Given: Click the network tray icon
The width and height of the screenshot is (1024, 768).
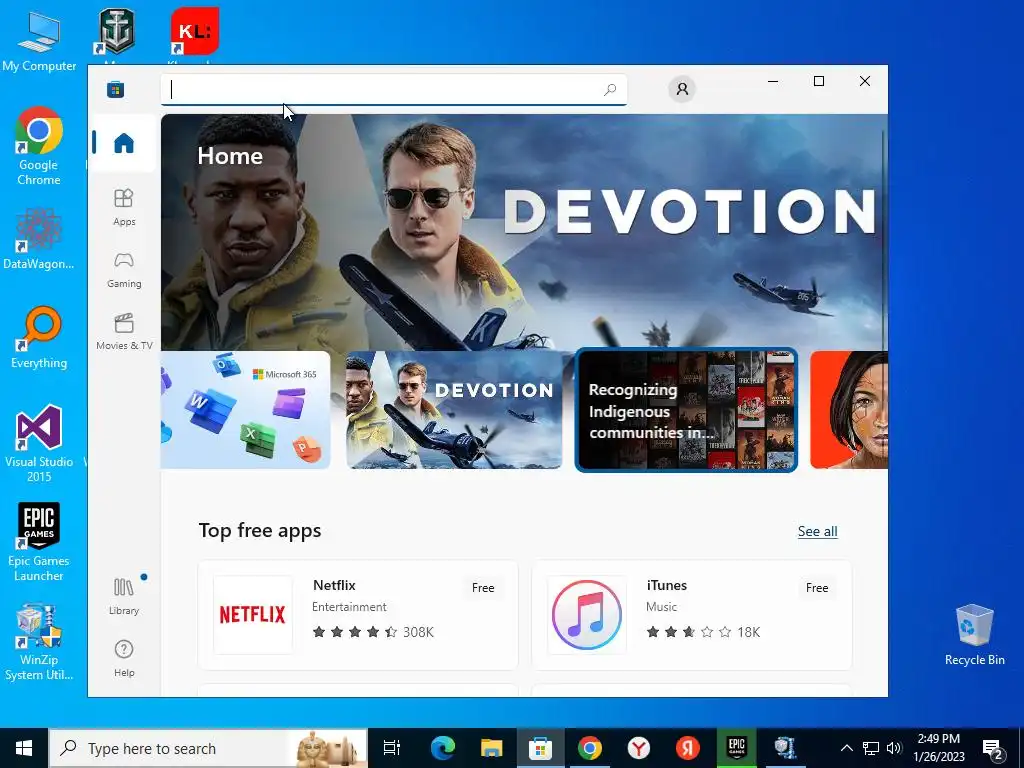Looking at the screenshot, I should pos(871,748).
